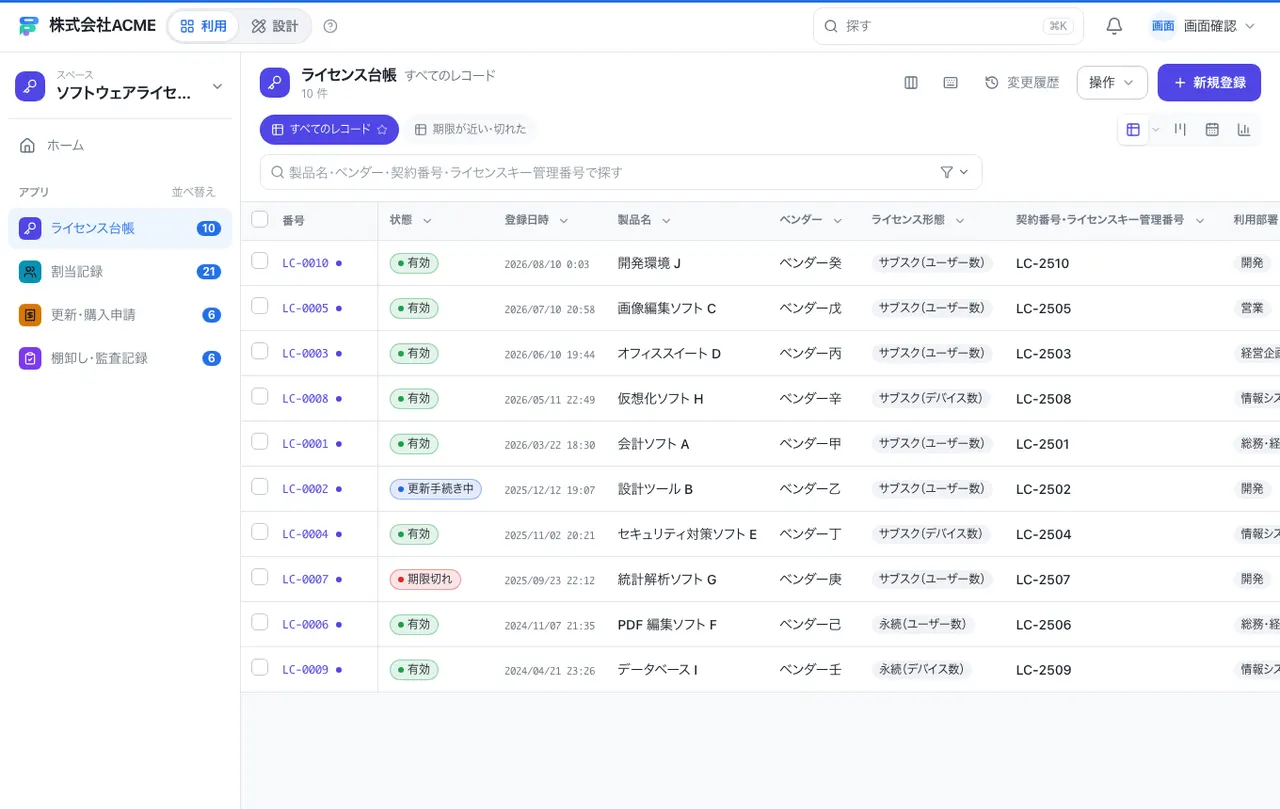Screen dimensions: 1280x809
Task: Click the column settings icon beside 変更履歴
Action: click(x=911, y=83)
